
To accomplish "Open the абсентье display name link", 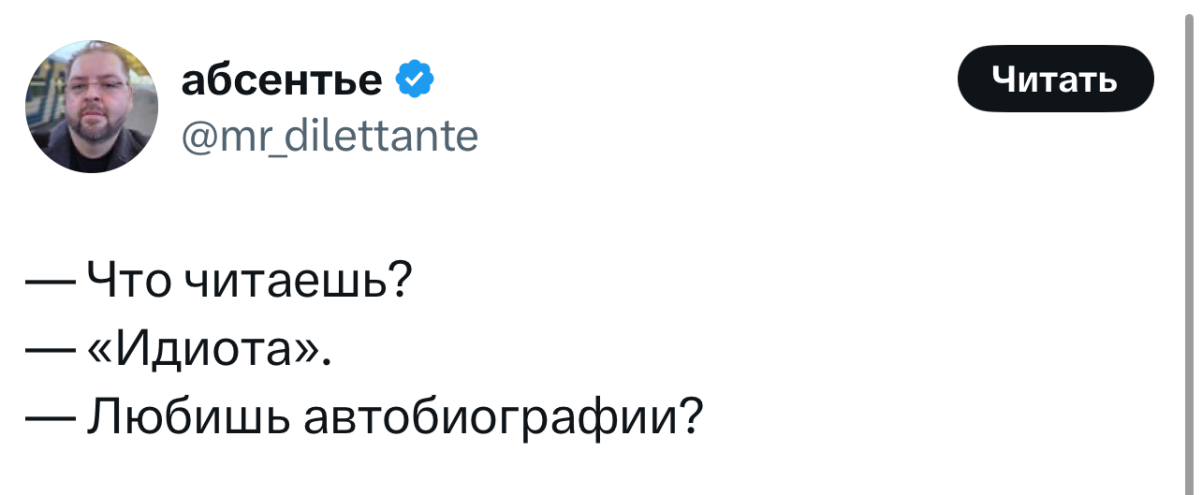I will click(x=282, y=78).
